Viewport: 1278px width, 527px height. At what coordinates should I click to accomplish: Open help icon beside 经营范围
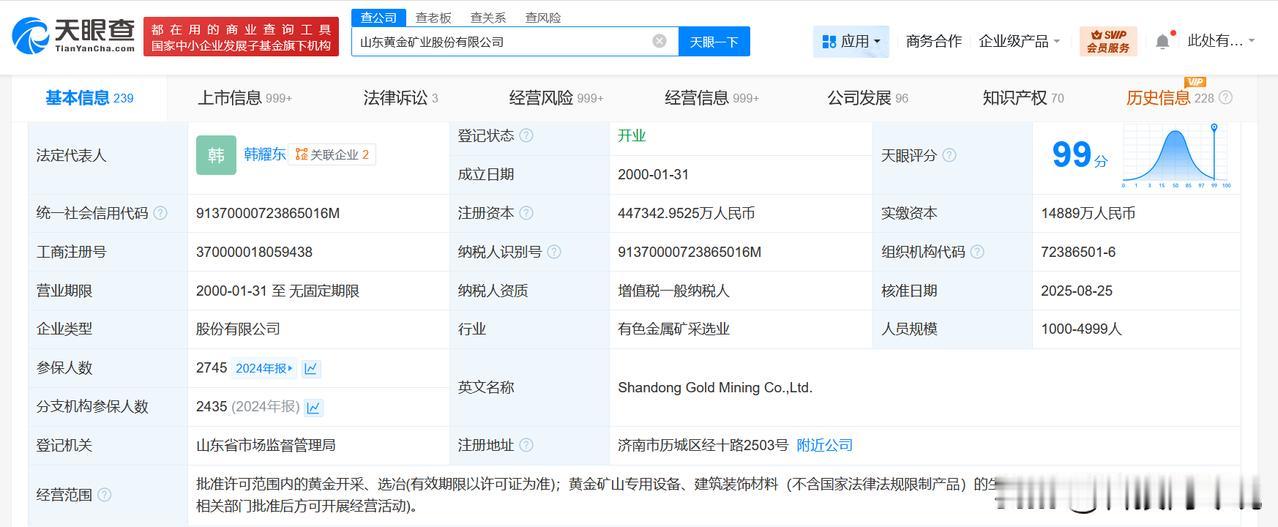pyautogui.click(x=104, y=495)
